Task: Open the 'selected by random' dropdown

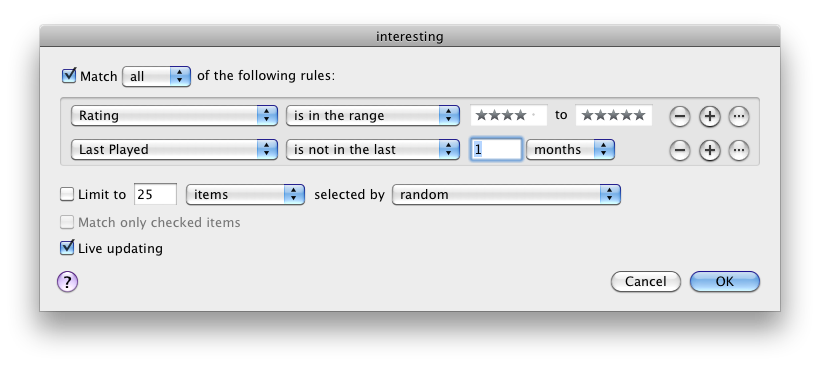Action: pyautogui.click(x=506, y=195)
